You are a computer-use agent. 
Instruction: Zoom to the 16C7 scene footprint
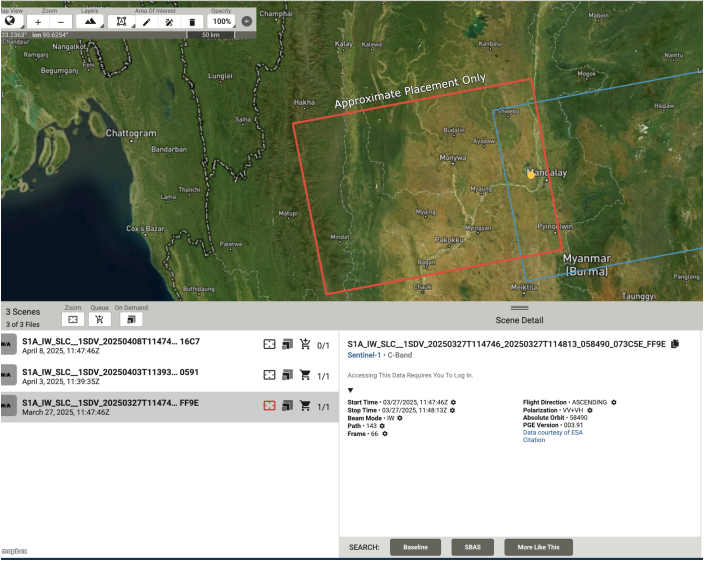click(x=269, y=345)
